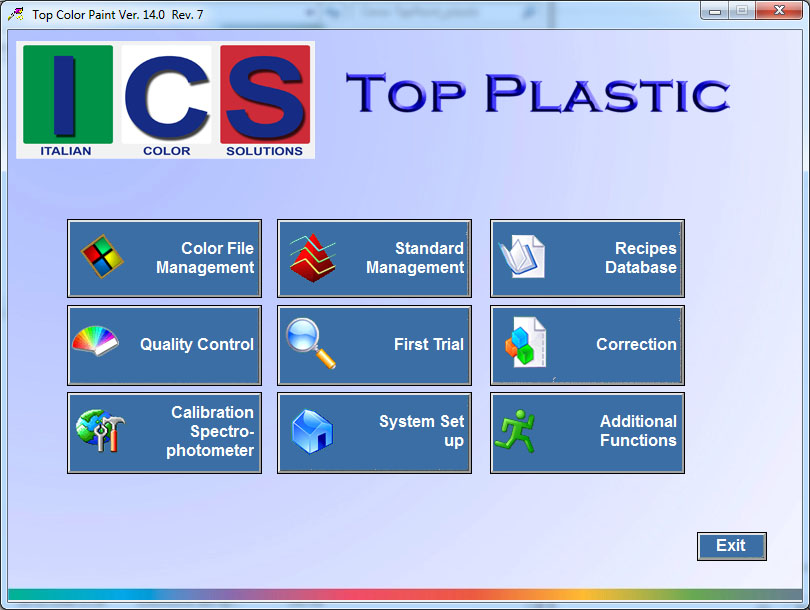Click the Top Color Paint title bar icon
Viewport: 810px width, 610px height.
(16, 14)
